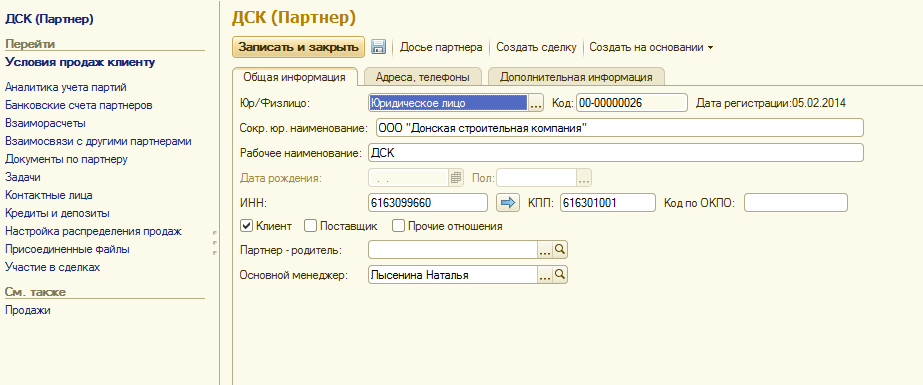The height and width of the screenshot is (385, 923).
Task: Open Условия продаж клиенту link
Action: point(80,62)
